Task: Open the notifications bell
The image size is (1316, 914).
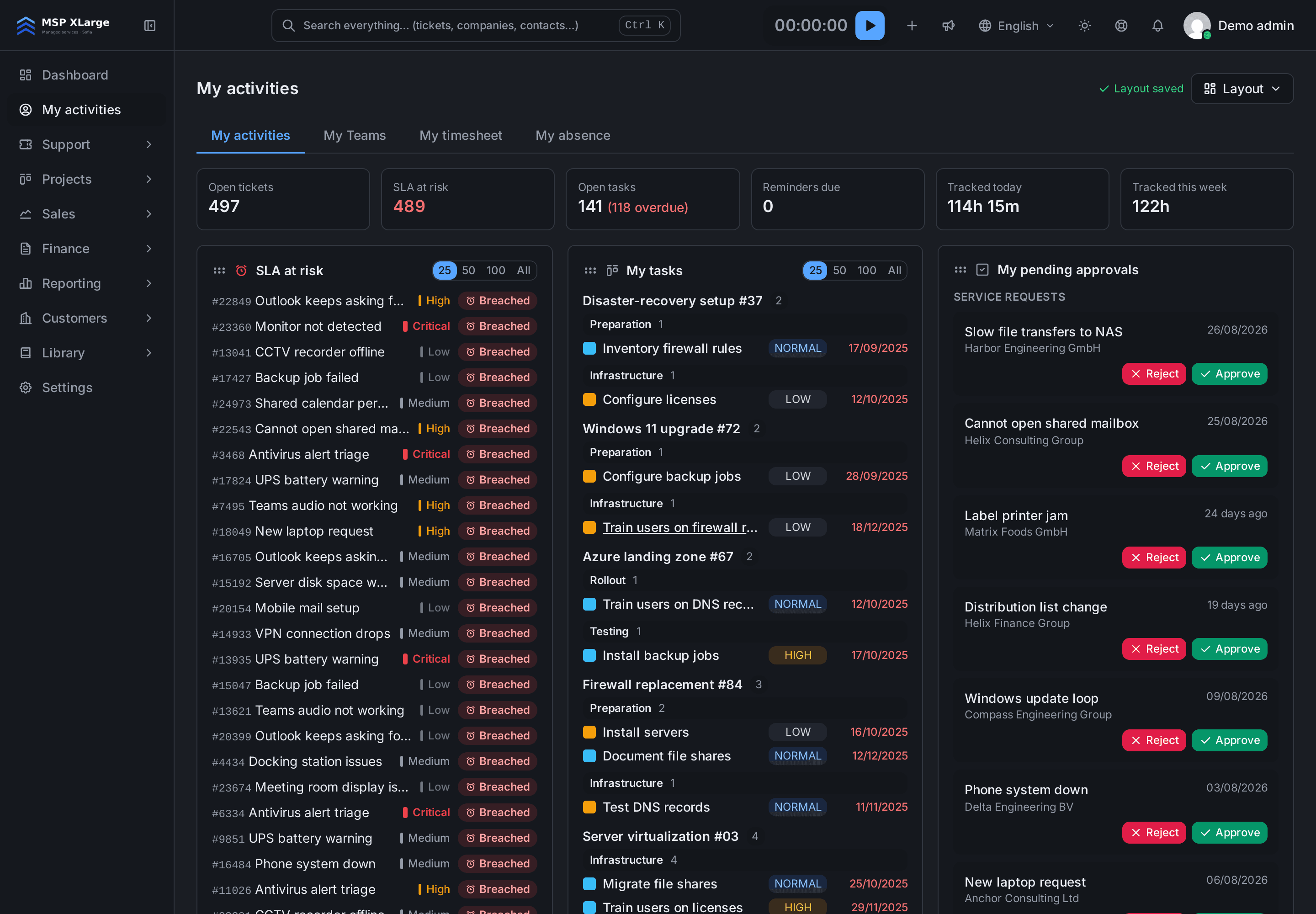Action: [x=1157, y=26]
